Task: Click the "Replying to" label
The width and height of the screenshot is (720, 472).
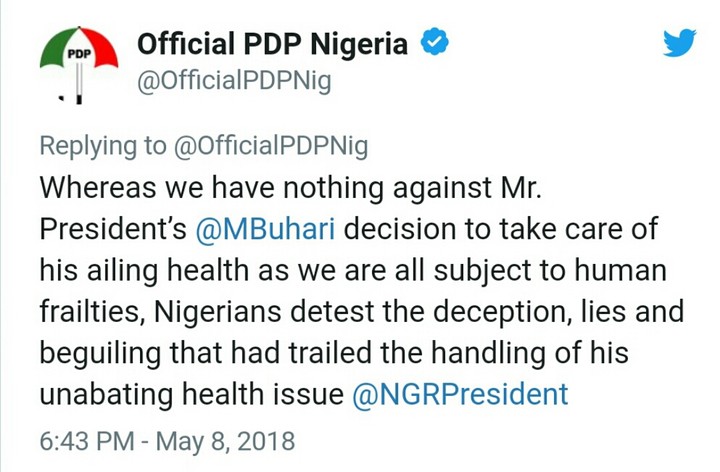Action: pos(103,146)
